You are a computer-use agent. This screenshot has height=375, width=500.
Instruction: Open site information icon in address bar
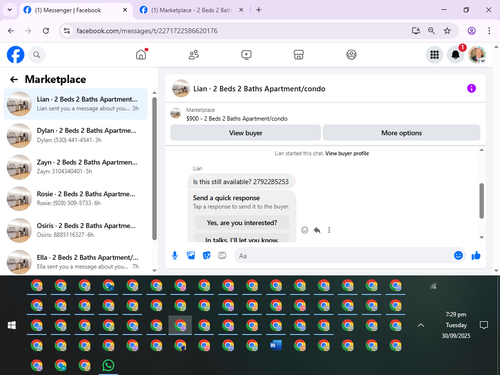[x=67, y=31]
